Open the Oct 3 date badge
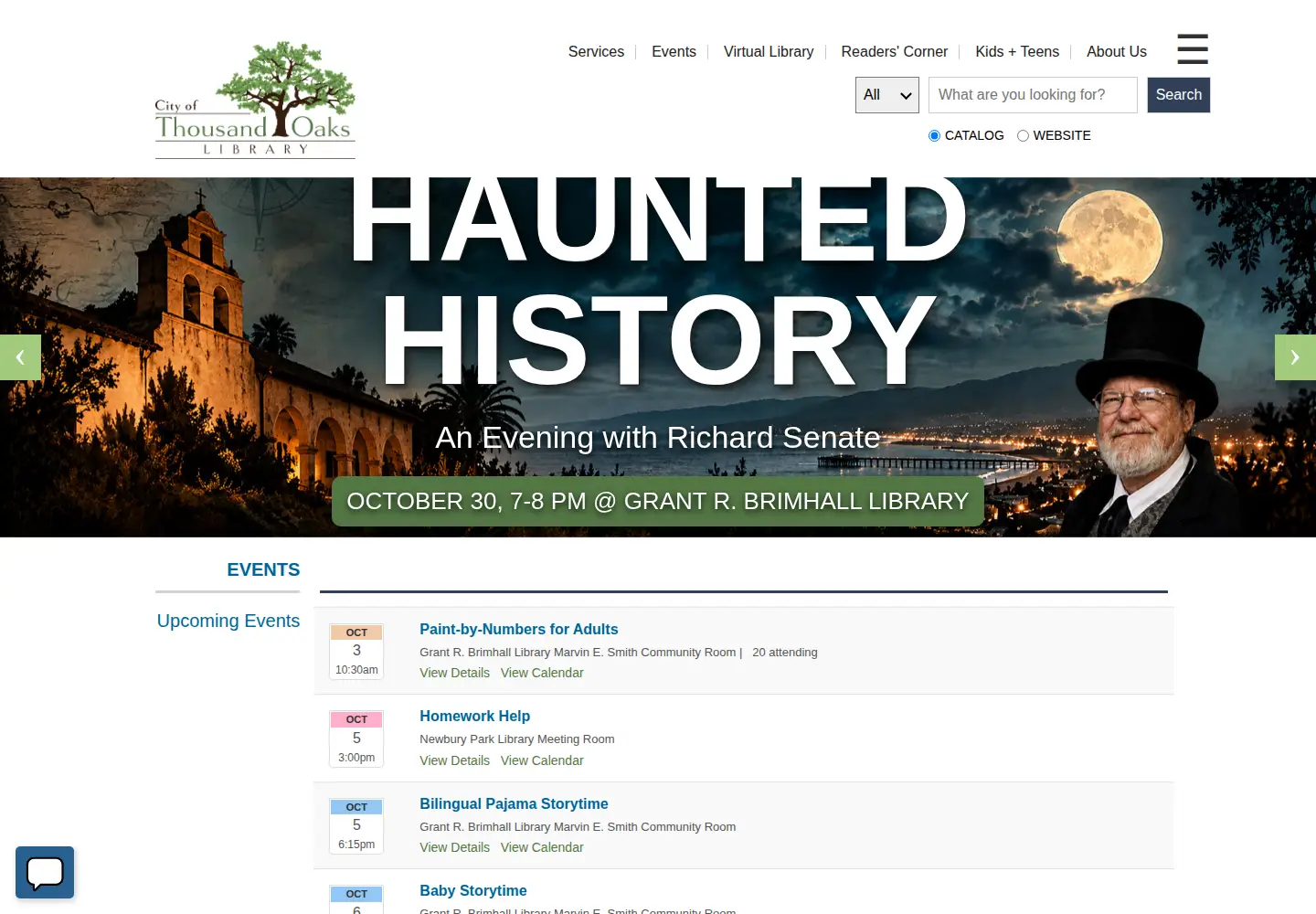The height and width of the screenshot is (914, 1316). [356, 651]
